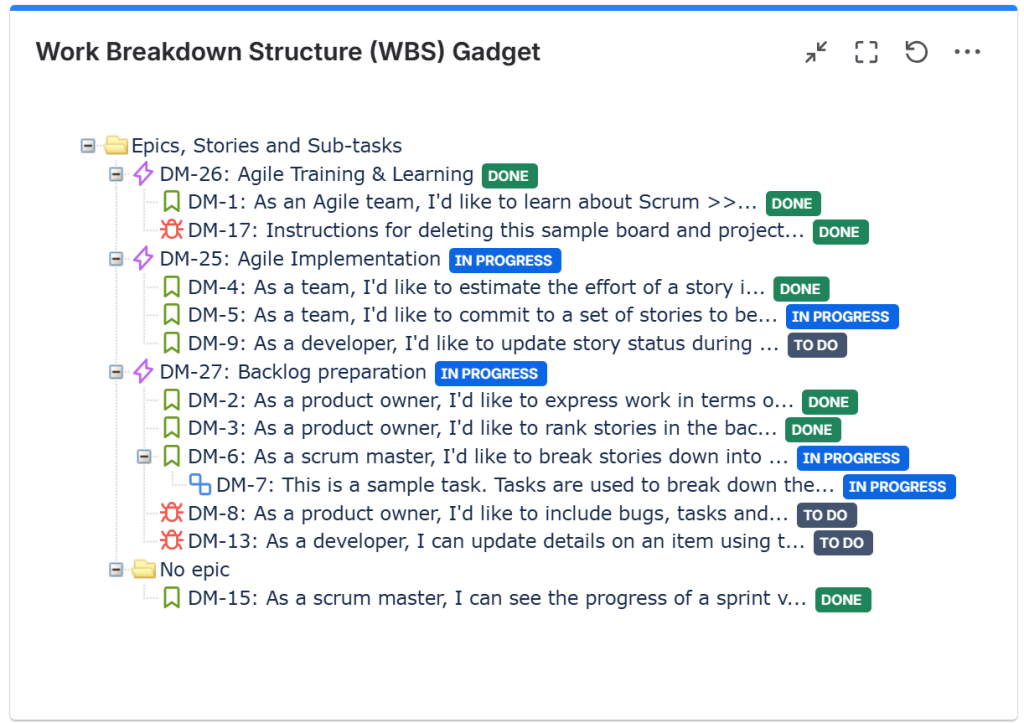The width and height of the screenshot is (1024, 723).
Task: Click the DONE status badge on DM-2
Action: [829, 402]
